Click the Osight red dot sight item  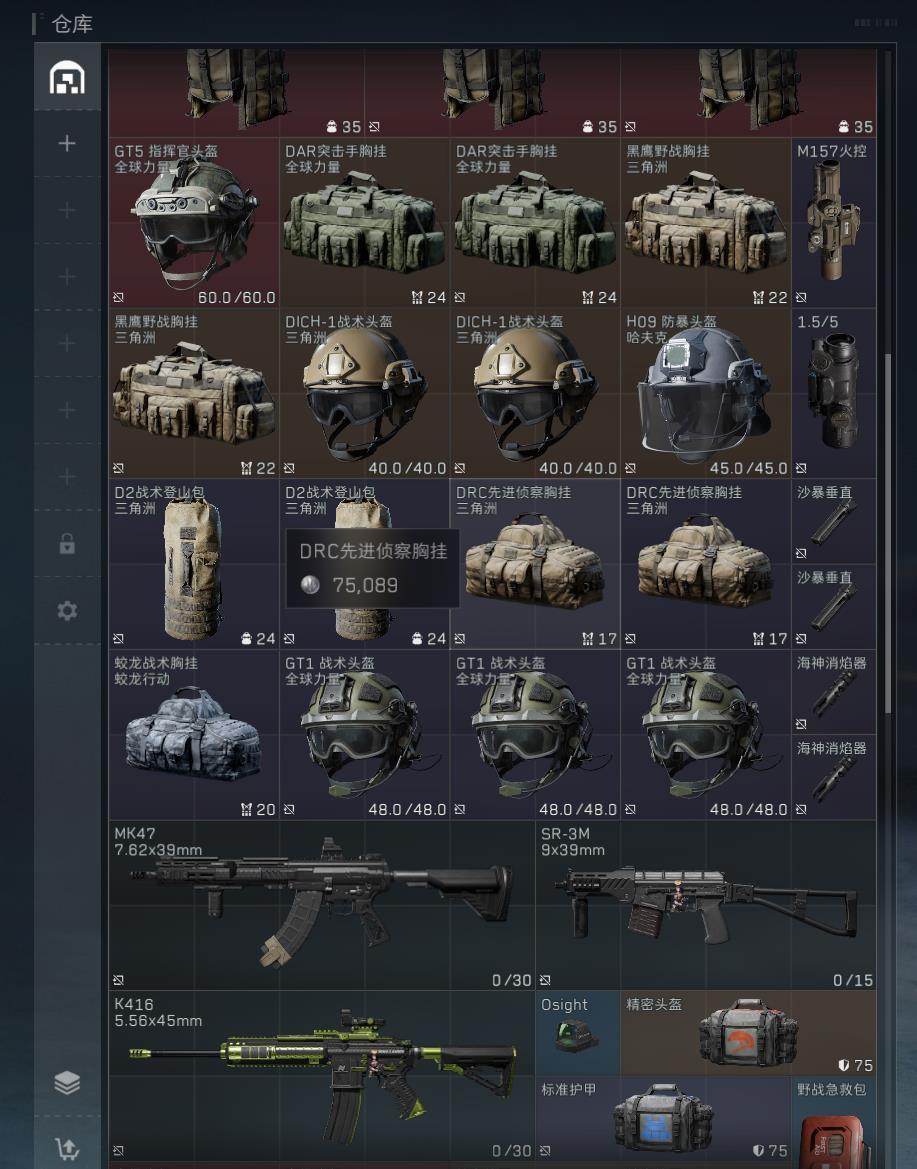point(578,1033)
